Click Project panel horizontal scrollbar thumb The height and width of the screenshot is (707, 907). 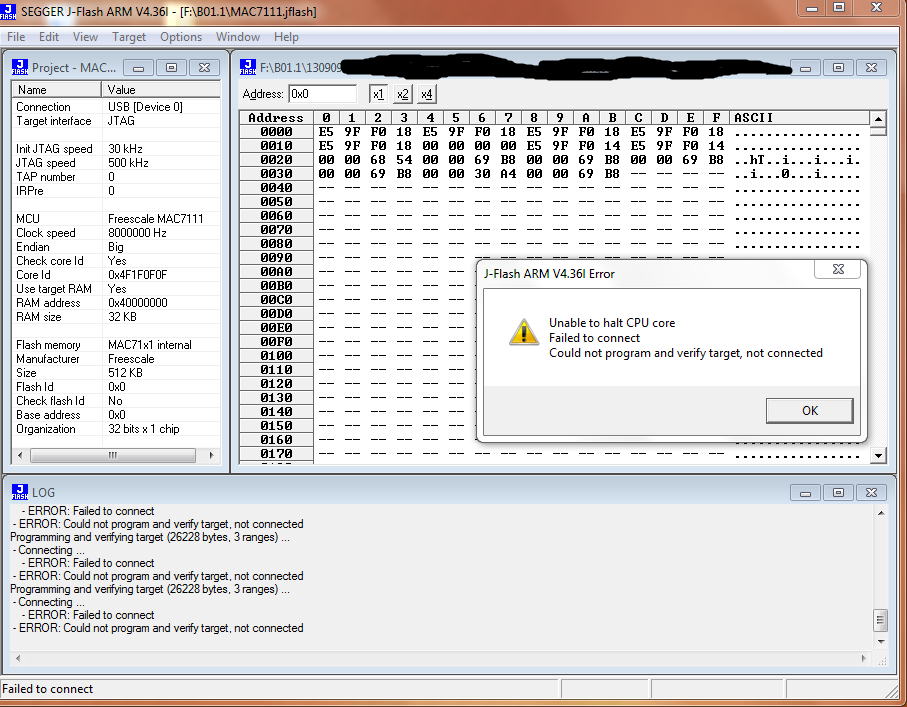coord(113,455)
